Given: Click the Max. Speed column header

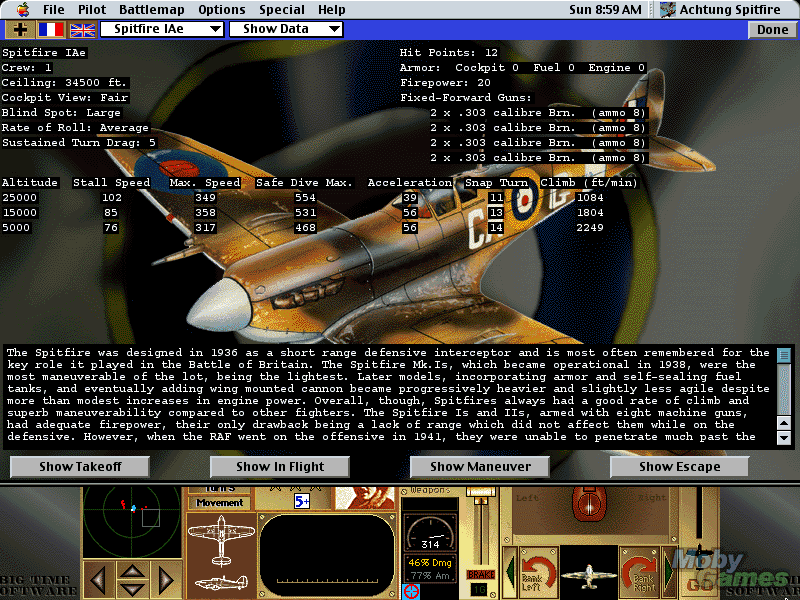Looking at the screenshot, I should [x=205, y=183].
